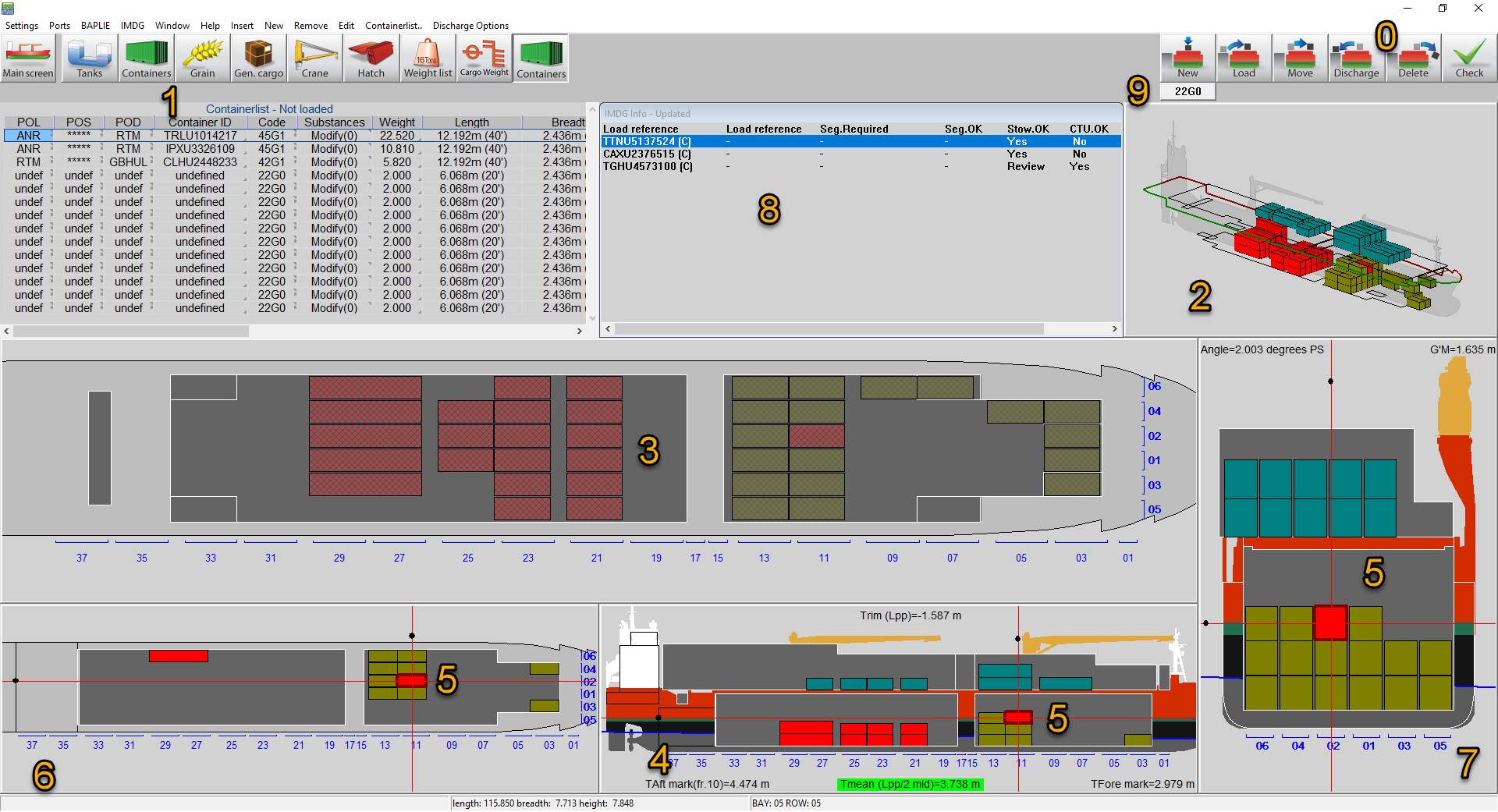The height and width of the screenshot is (812, 1498).
Task: Click the CTU.OK column header
Action: click(x=1088, y=129)
